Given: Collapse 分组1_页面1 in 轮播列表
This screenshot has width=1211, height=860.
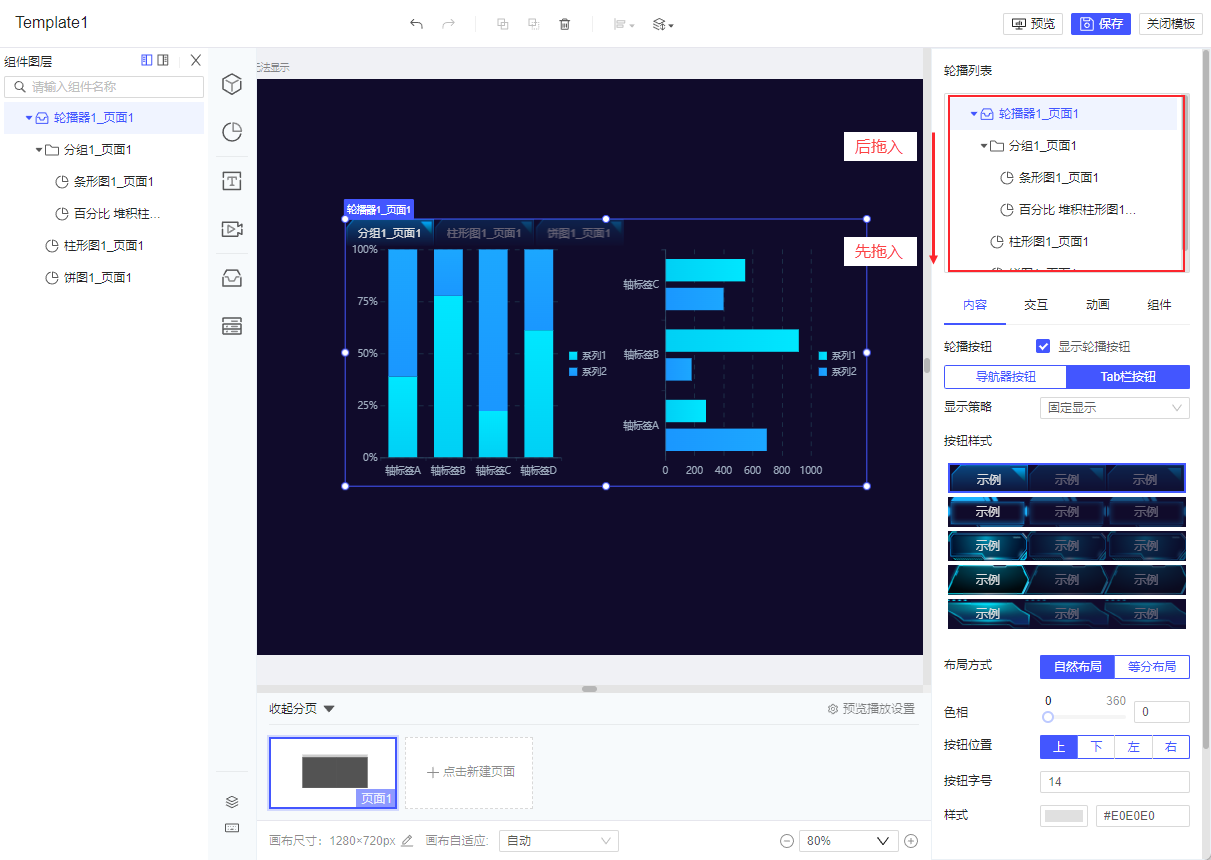Looking at the screenshot, I should point(984,146).
